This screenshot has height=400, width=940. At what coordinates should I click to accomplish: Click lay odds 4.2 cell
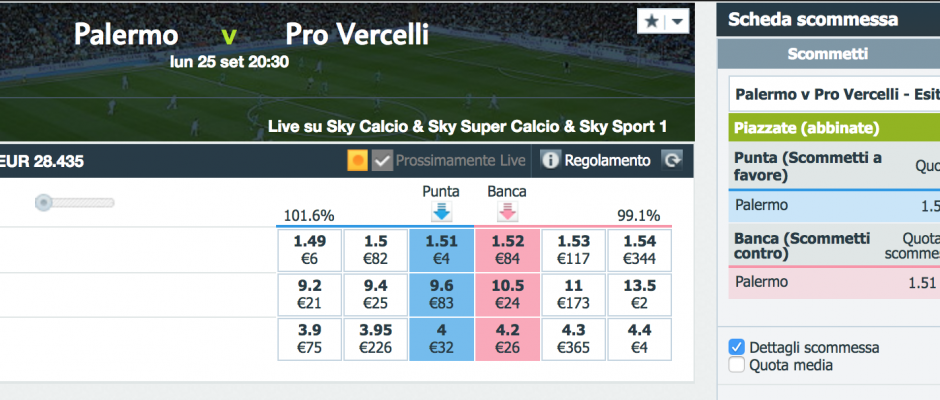pos(507,339)
